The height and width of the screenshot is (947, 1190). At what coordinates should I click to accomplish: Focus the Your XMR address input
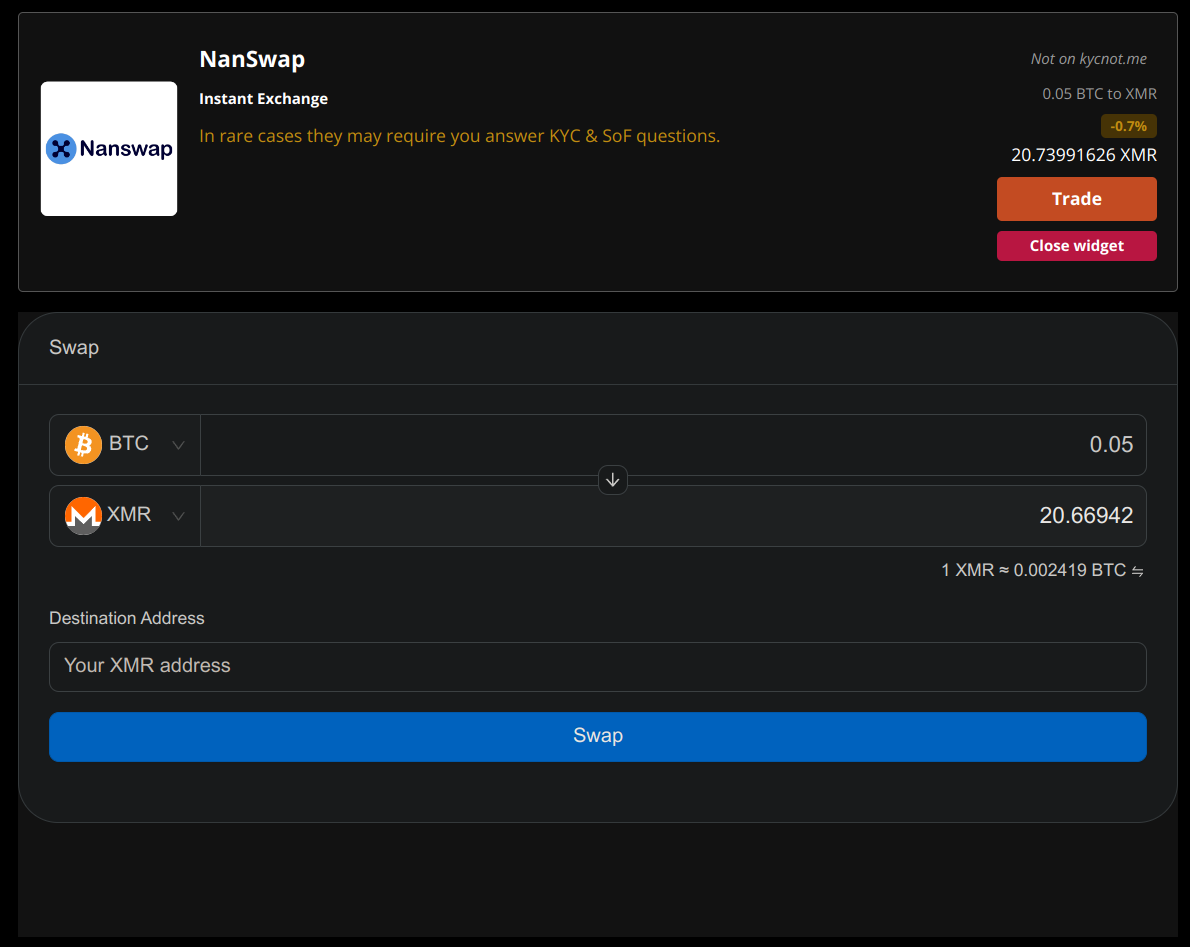(x=597, y=667)
